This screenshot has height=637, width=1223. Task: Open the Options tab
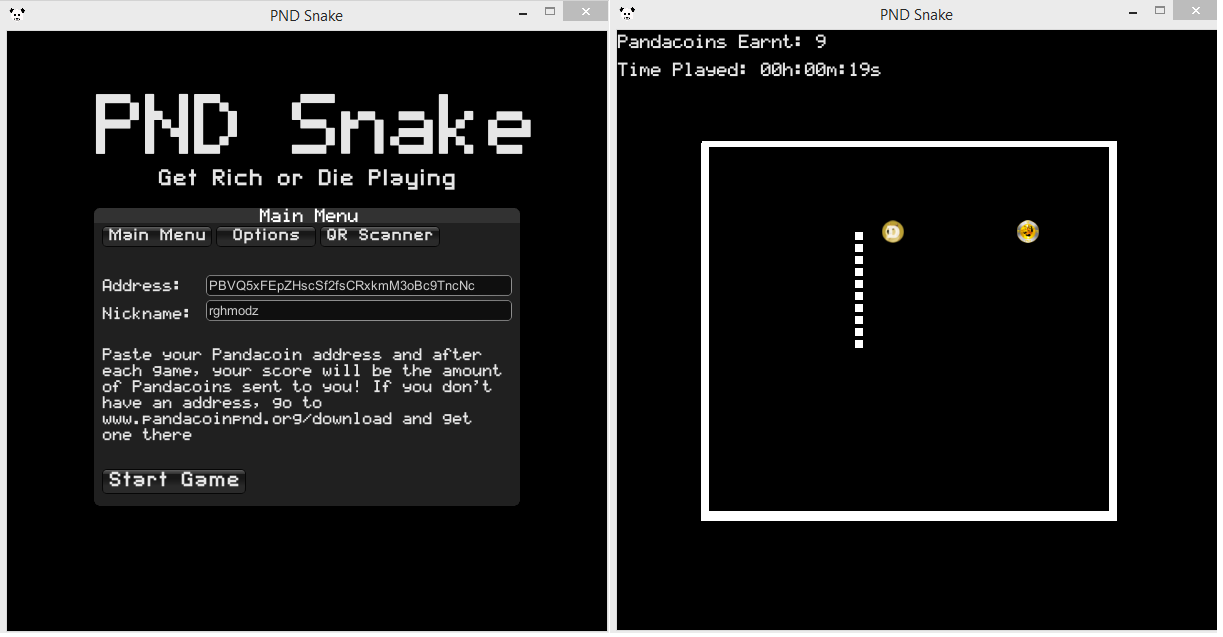266,236
